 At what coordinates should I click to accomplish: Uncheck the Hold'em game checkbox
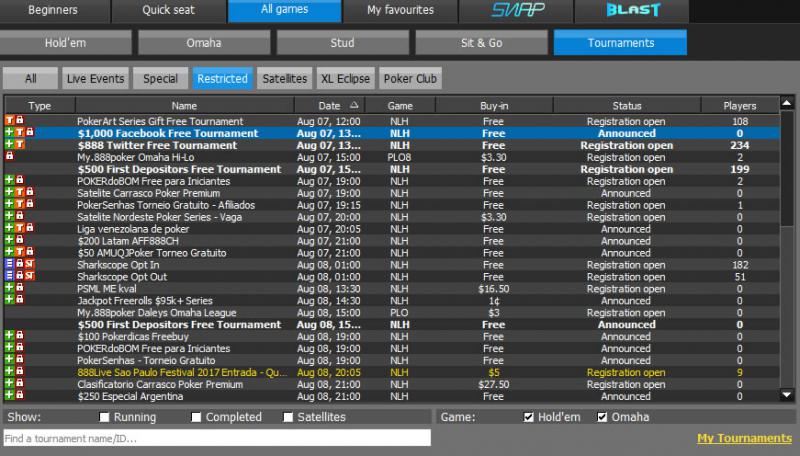(x=529, y=417)
